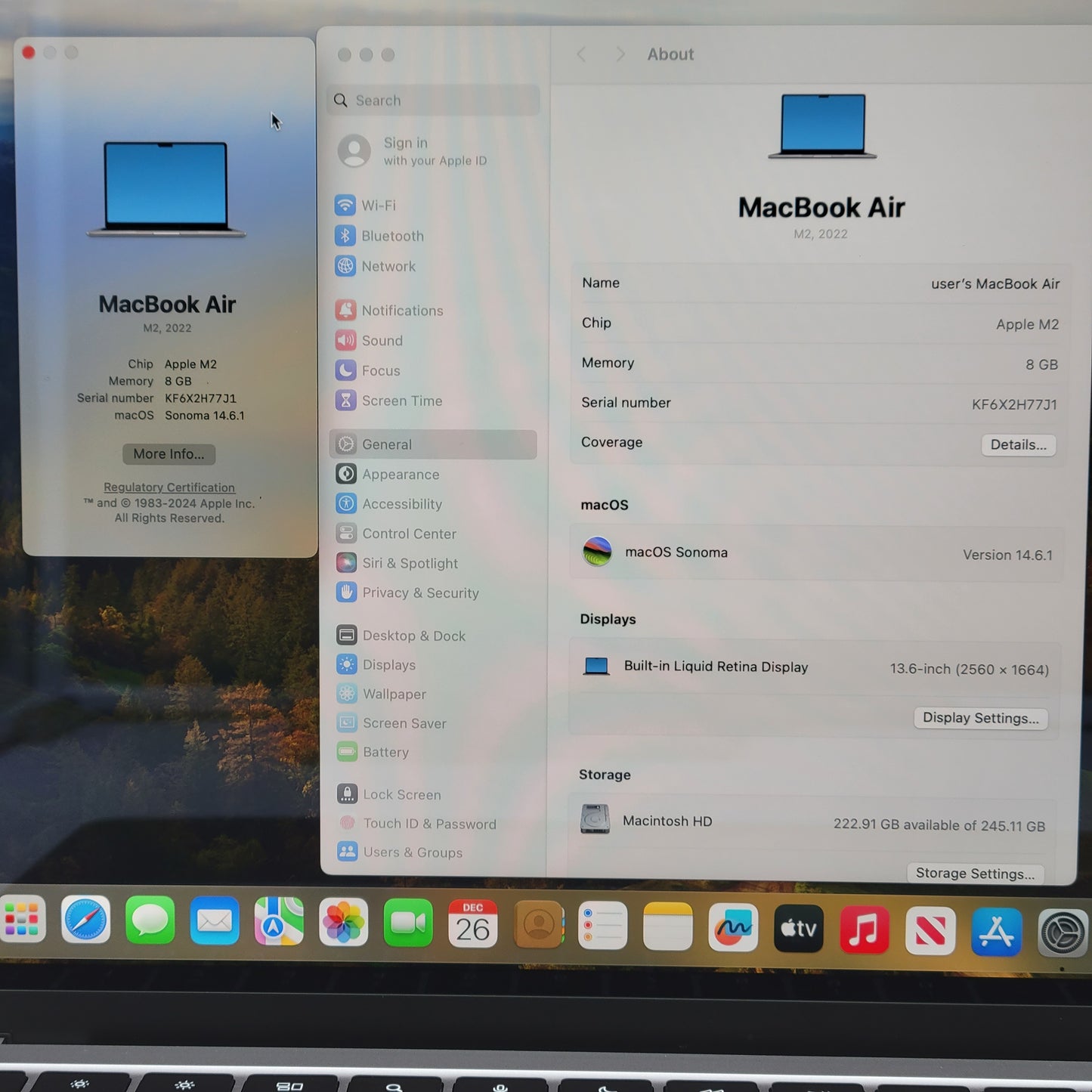Open Wi-Fi settings in the sidebar
Viewport: 1092px width, 1092px height.
(379, 205)
